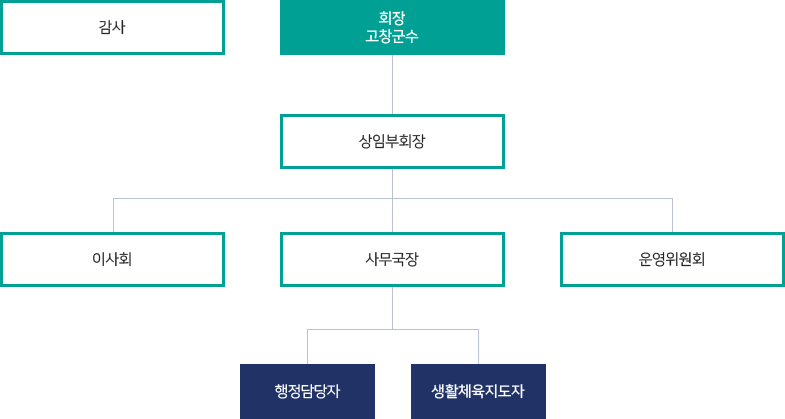Click the vertical line above 생활체육지도자
The height and width of the screenshot is (419, 785).
[x=479, y=346]
